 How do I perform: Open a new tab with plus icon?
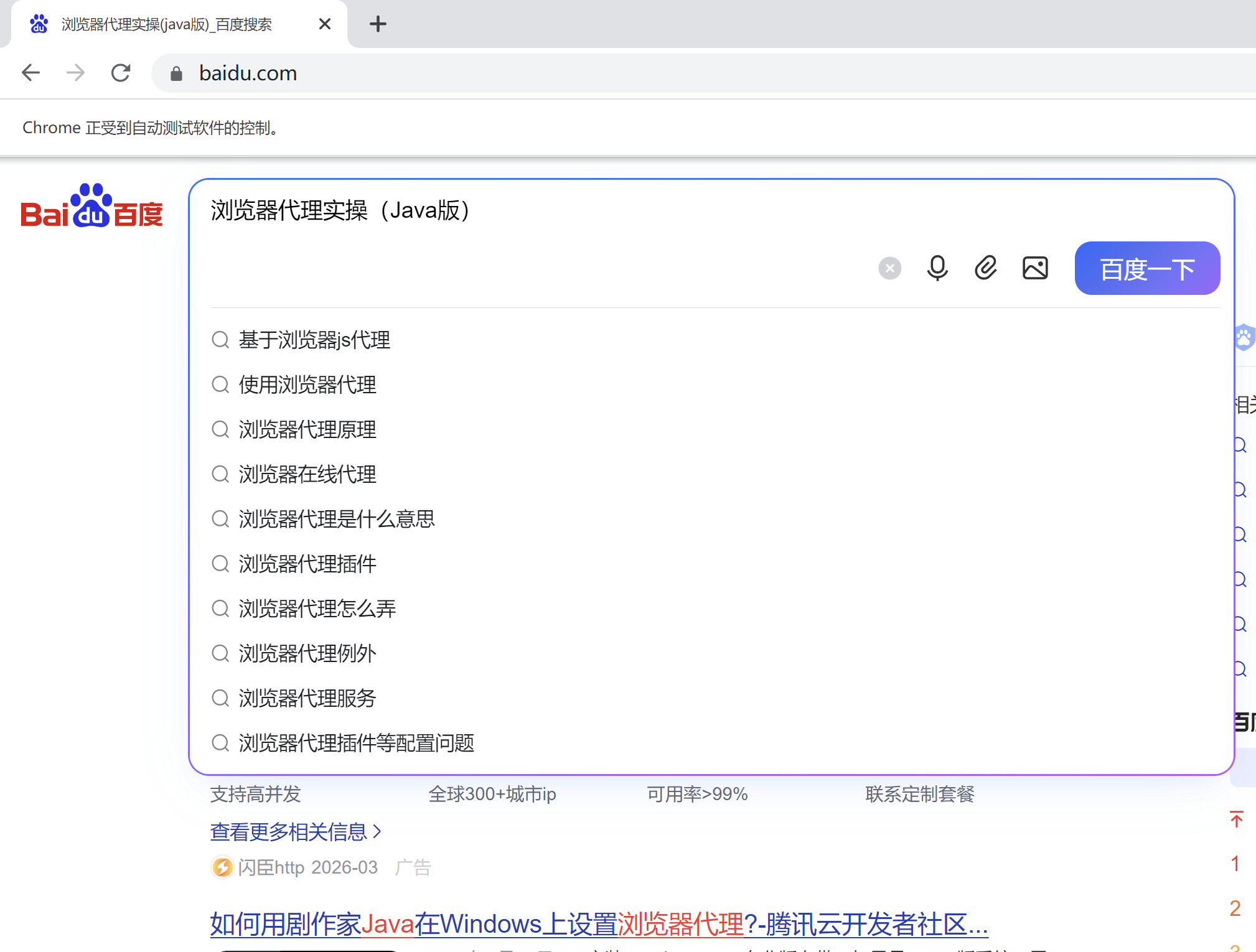(378, 24)
